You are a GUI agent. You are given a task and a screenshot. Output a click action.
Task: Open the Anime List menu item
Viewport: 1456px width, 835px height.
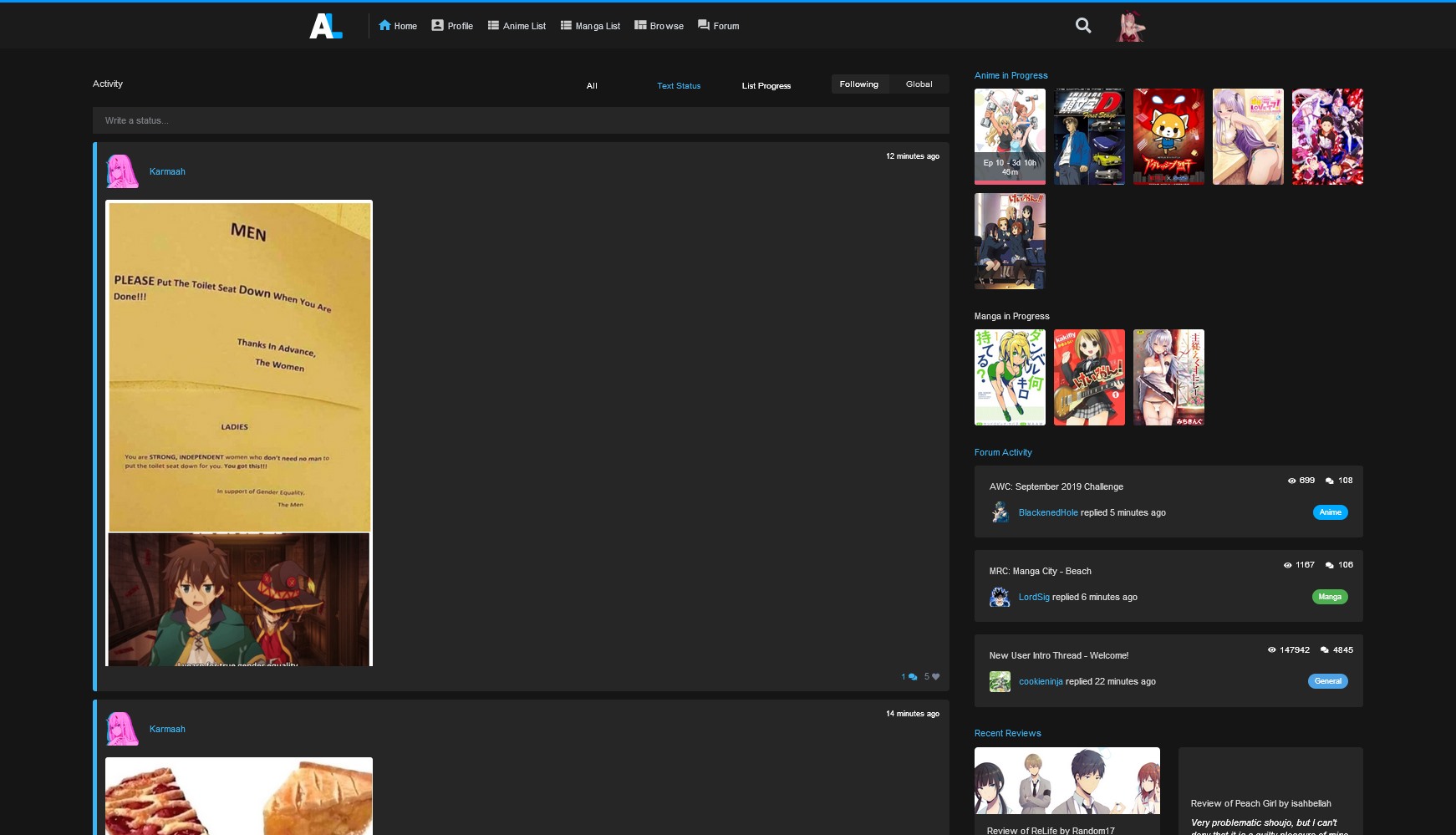click(x=517, y=26)
